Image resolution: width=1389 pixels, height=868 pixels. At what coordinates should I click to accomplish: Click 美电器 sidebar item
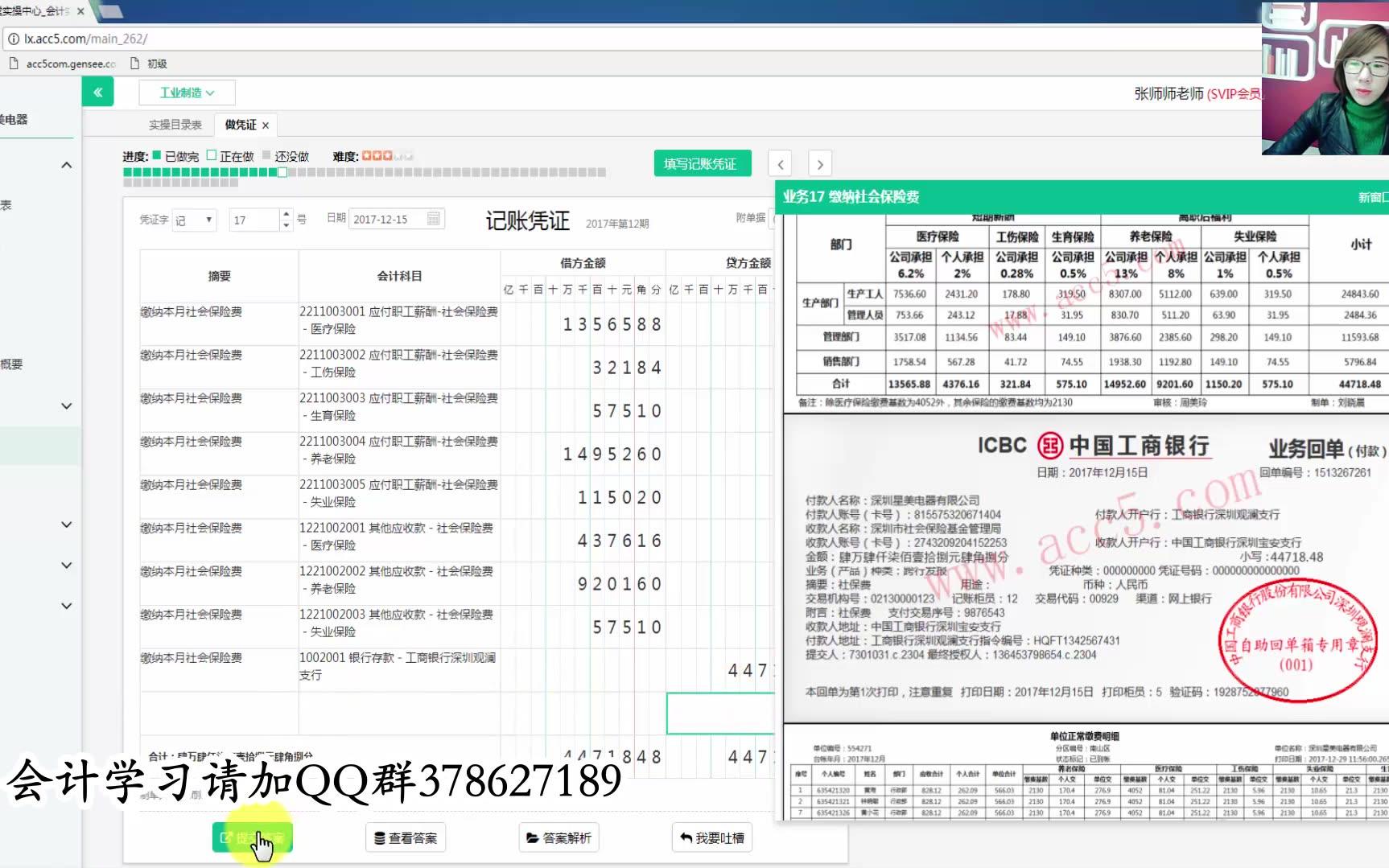click(x=14, y=120)
